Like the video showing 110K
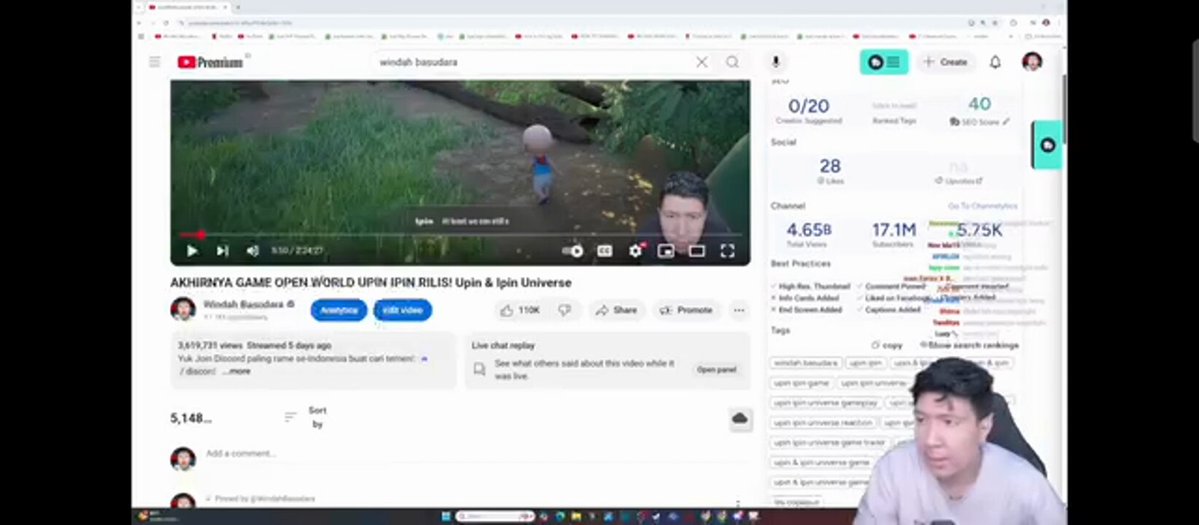The width and height of the screenshot is (1199, 525). click(520, 310)
